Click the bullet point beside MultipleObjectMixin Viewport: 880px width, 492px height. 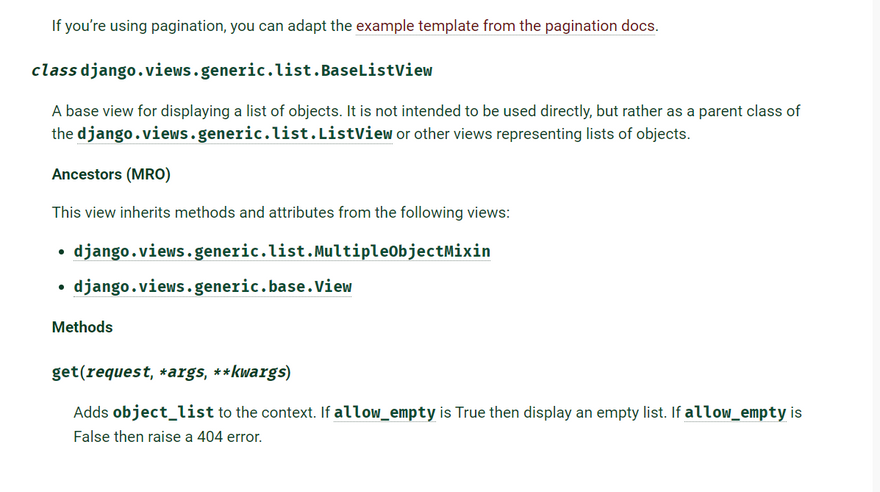[62, 252]
